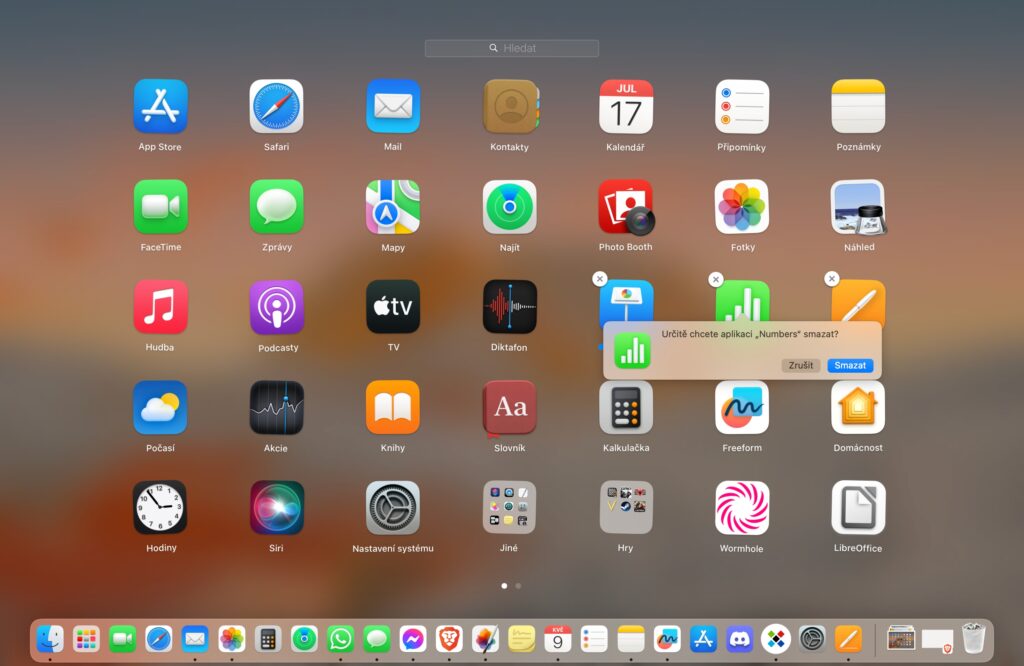Open Nastavení systému

pyautogui.click(x=393, y=508)
